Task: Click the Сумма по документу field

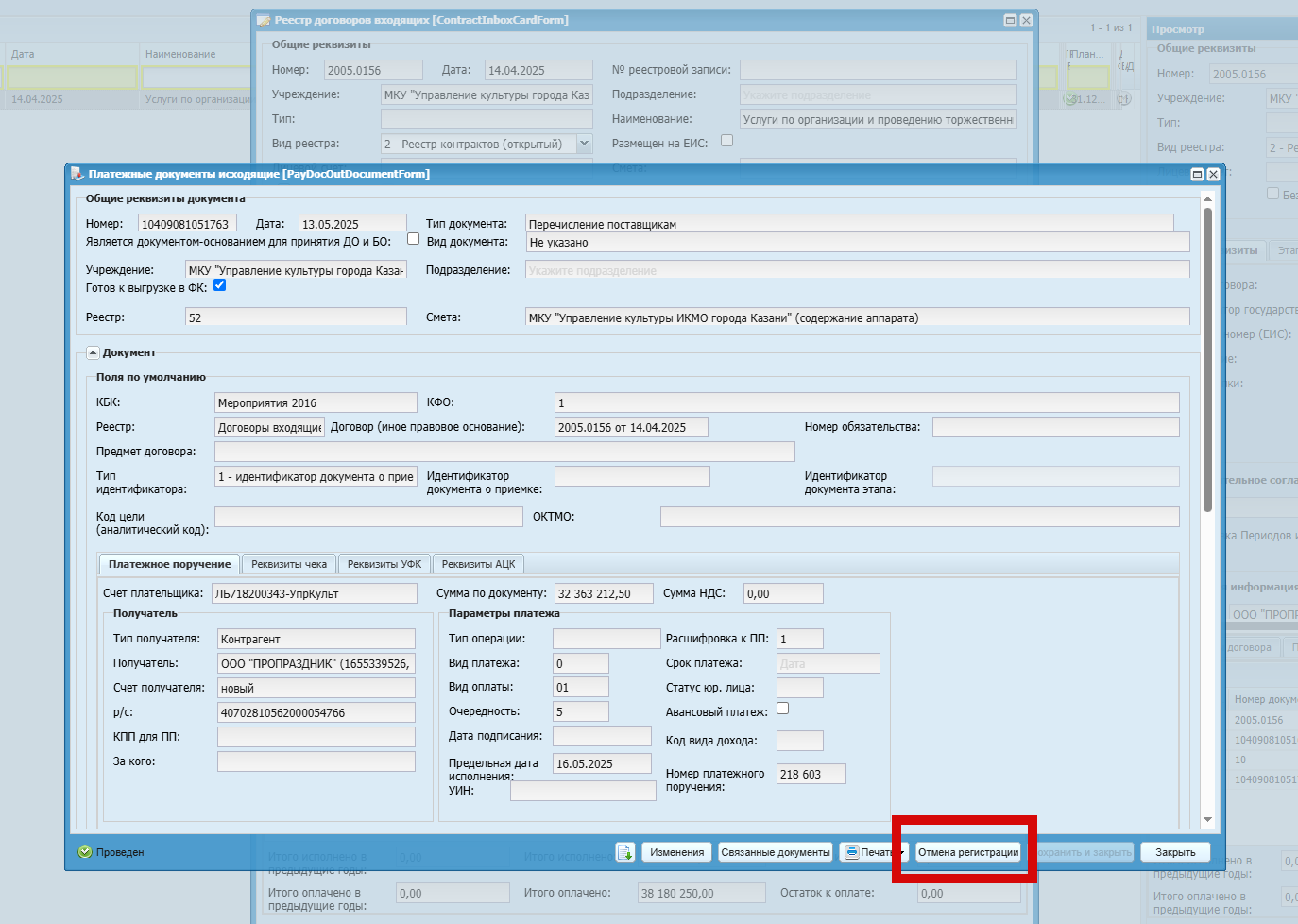Action: click(x=605, y=593)
